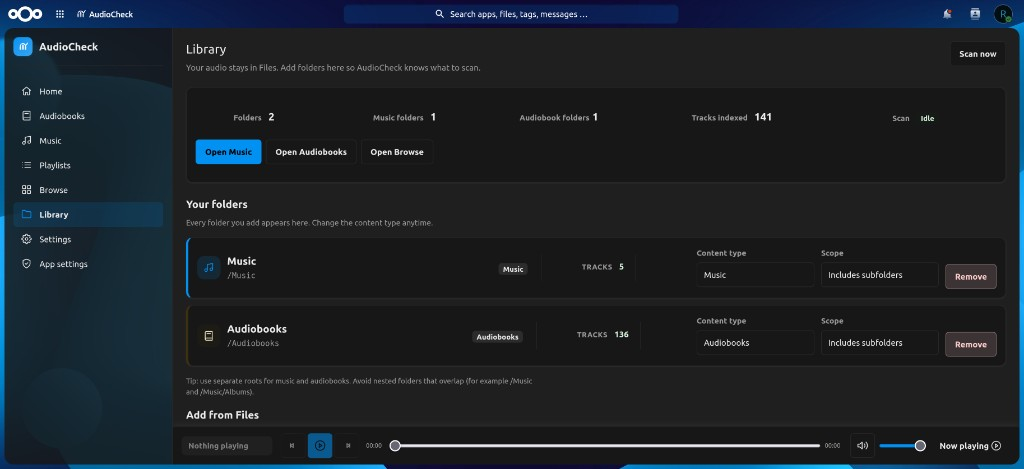The height and width of the screenshot is (469, 1024).
Task: Click the /Audiobooks path text
Action: (x=253, y=344)
